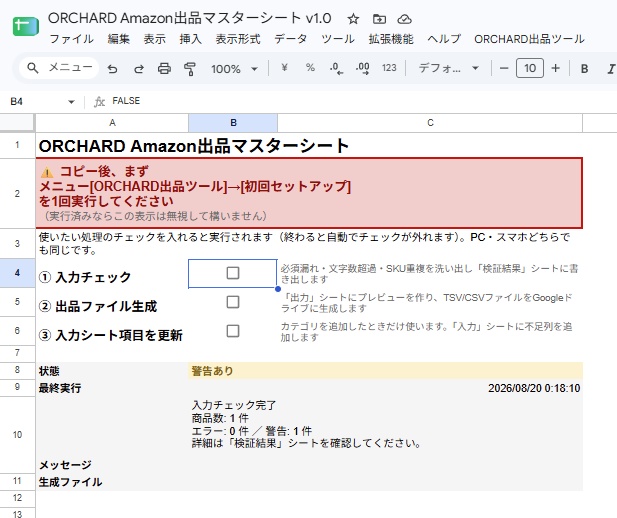617x518 pixels.
Task: Format as yen currency
Action: (x=284, y=68)
